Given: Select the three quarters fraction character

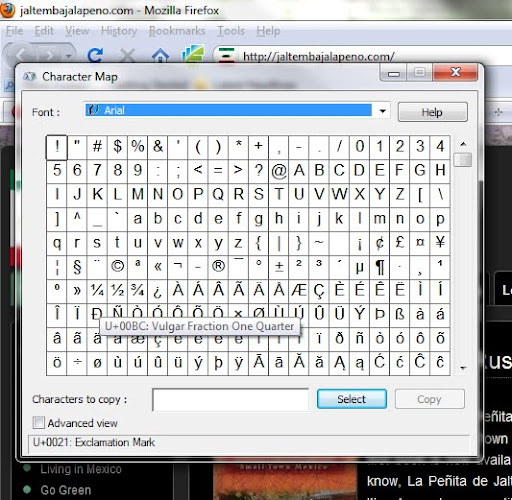Looking at the screenshot, I should click(x=138, y=291).
